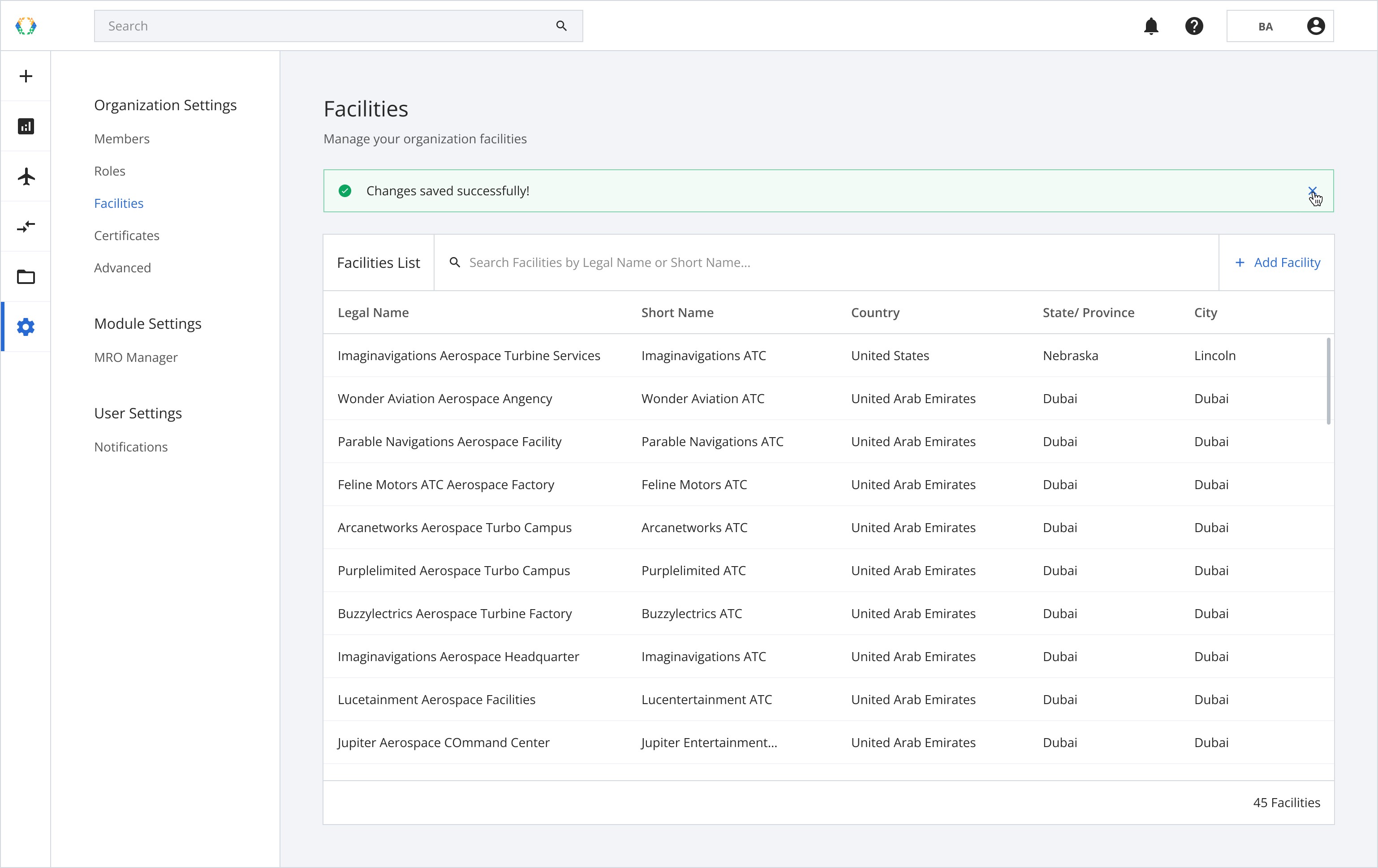Open the notifications bell icon
The height and width of the screenshot is (868, 1378).
pyautogui.click(x=1151, y=26)
